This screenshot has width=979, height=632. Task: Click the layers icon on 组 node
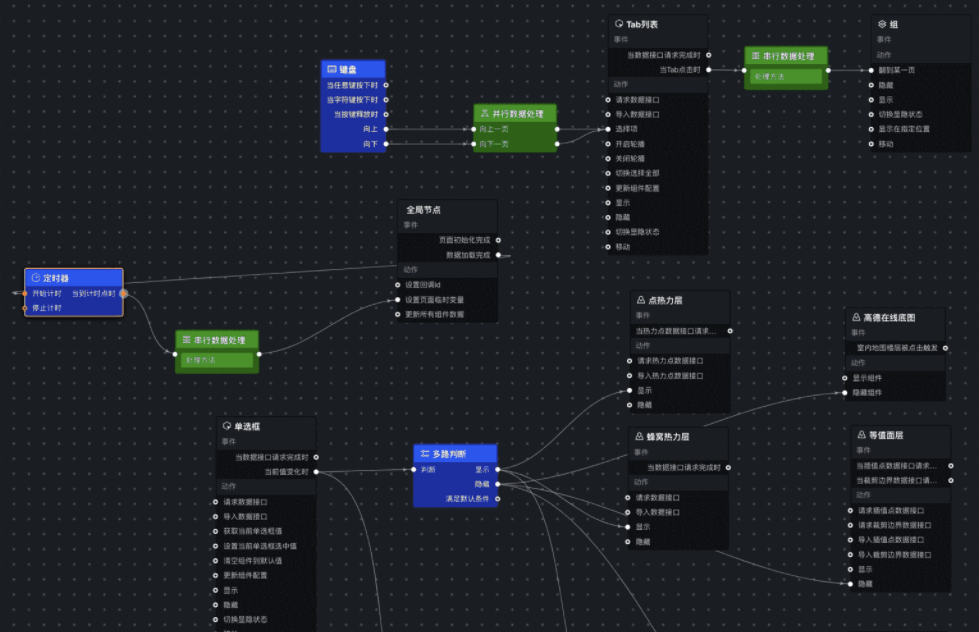(882, 24)
